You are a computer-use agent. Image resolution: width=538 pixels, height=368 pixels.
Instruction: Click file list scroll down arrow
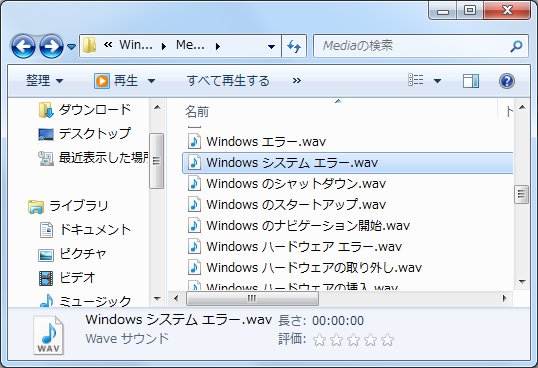coord(522,282)
